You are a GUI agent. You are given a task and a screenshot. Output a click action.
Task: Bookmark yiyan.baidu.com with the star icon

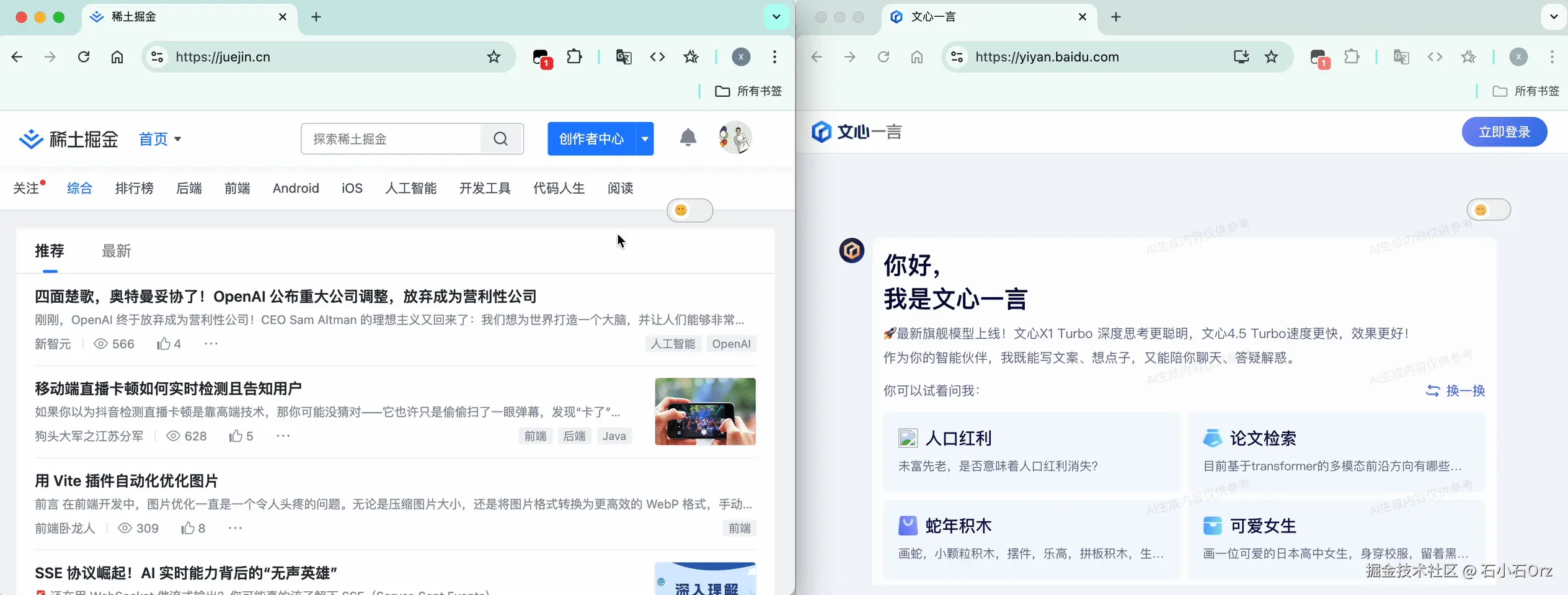pos(1271,57)
